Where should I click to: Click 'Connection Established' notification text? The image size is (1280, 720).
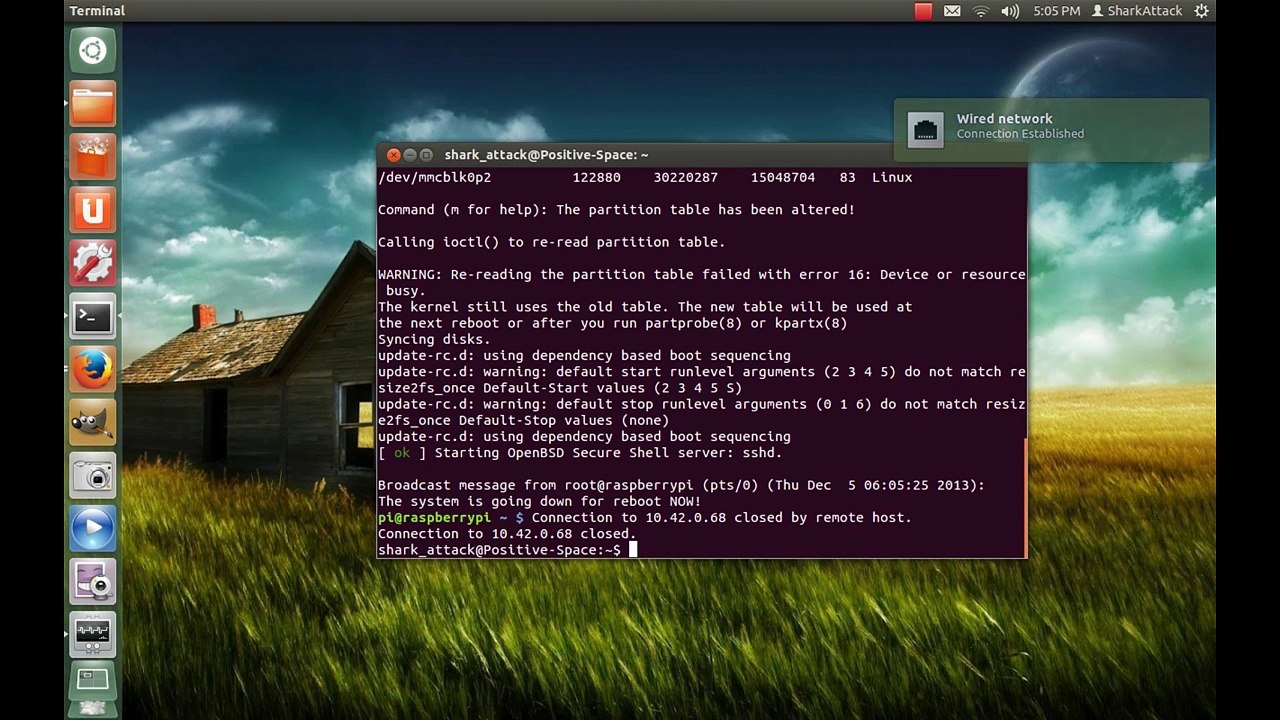1020,134
